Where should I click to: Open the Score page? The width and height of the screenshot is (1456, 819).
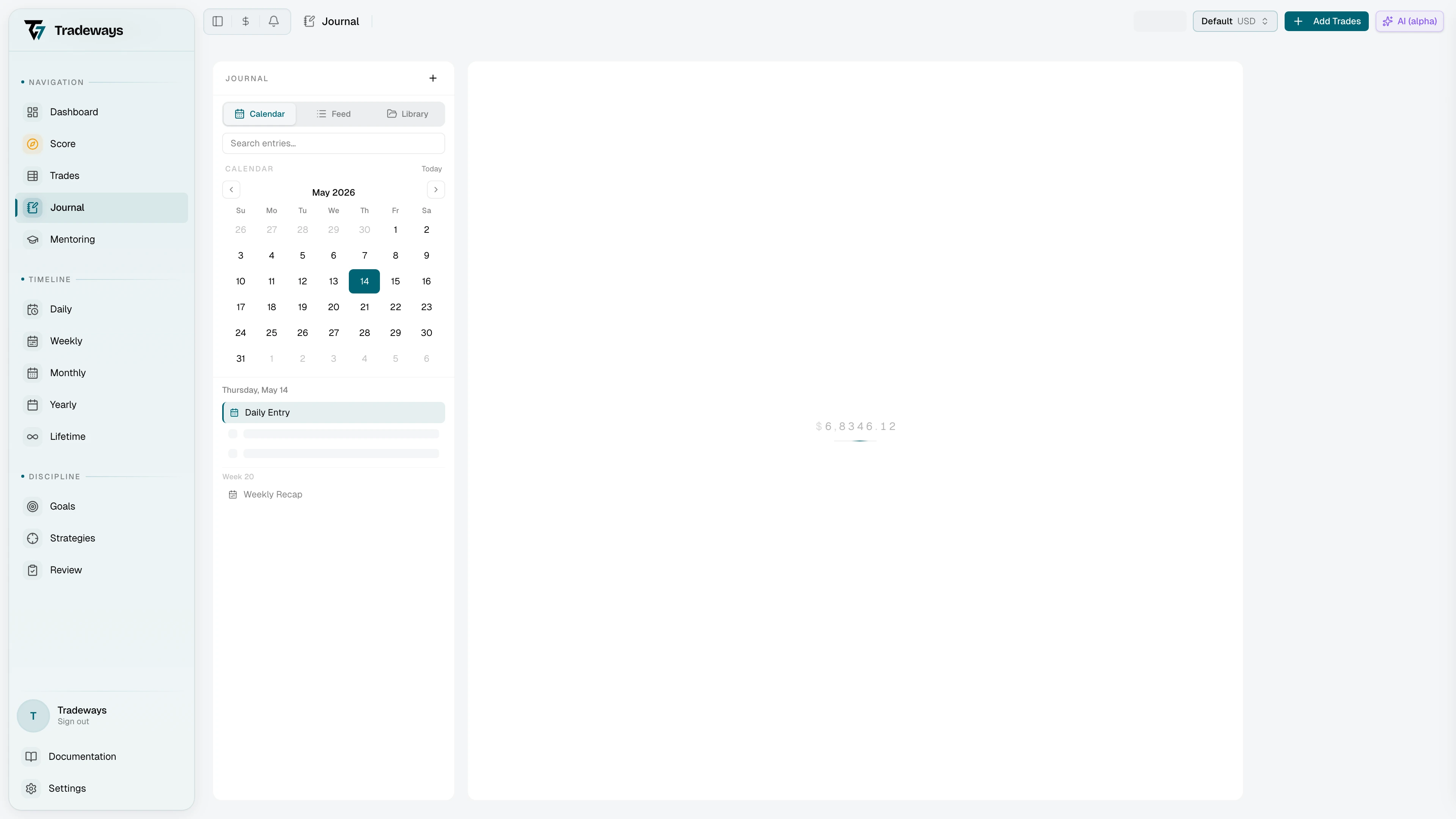(x=102, y=144)
